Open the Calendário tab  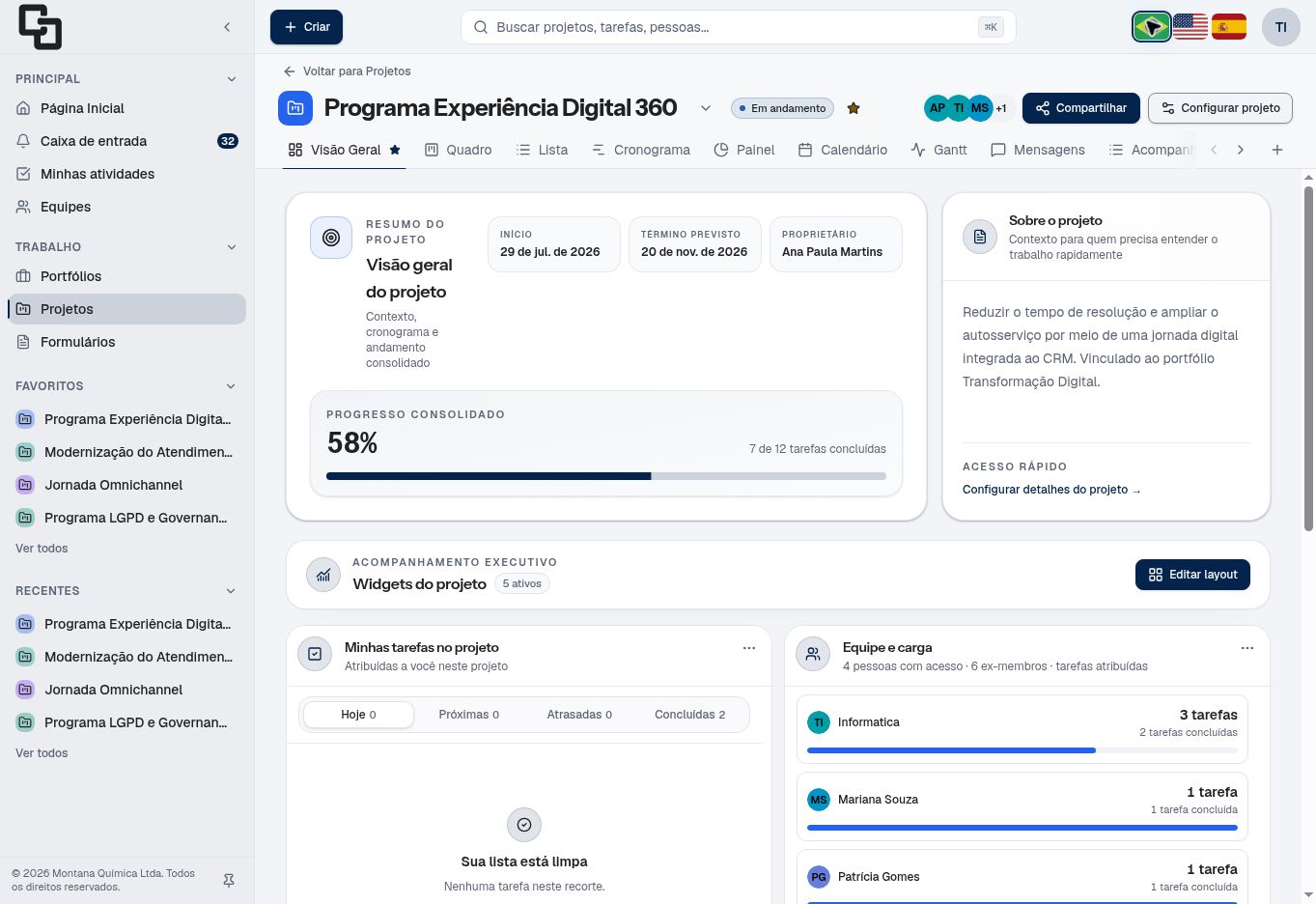843,150
